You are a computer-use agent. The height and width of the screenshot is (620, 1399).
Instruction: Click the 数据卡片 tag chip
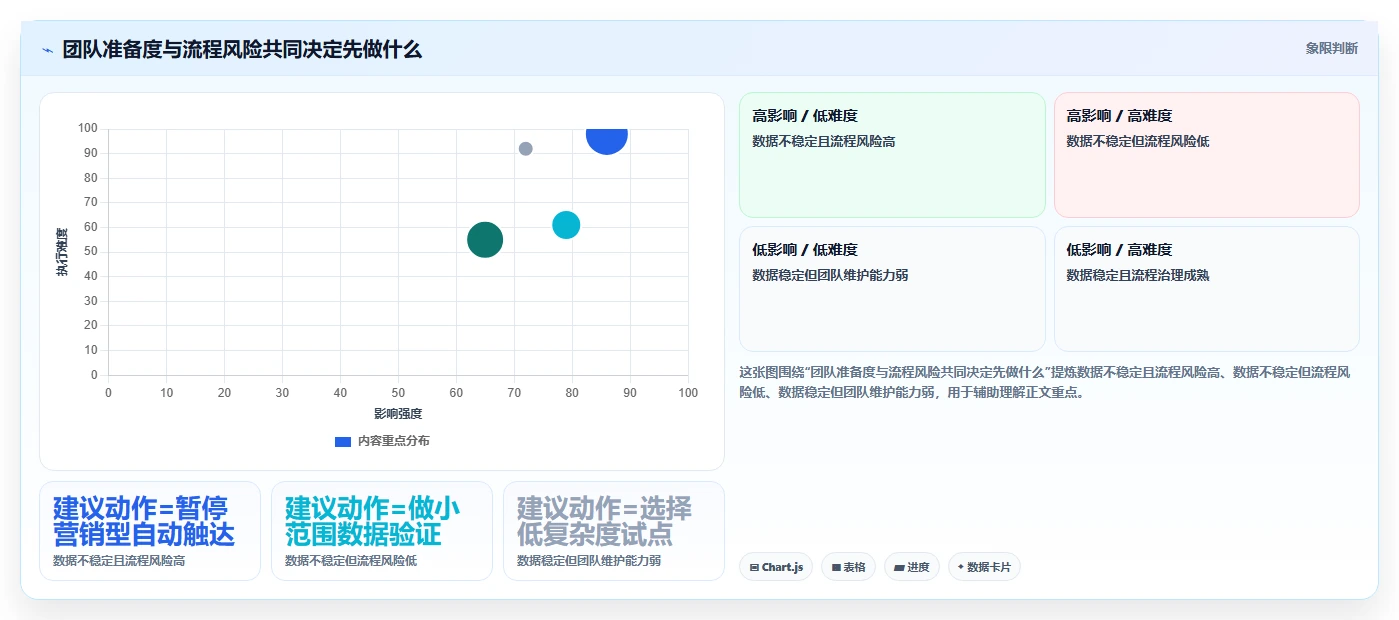(x=984, y=567)
